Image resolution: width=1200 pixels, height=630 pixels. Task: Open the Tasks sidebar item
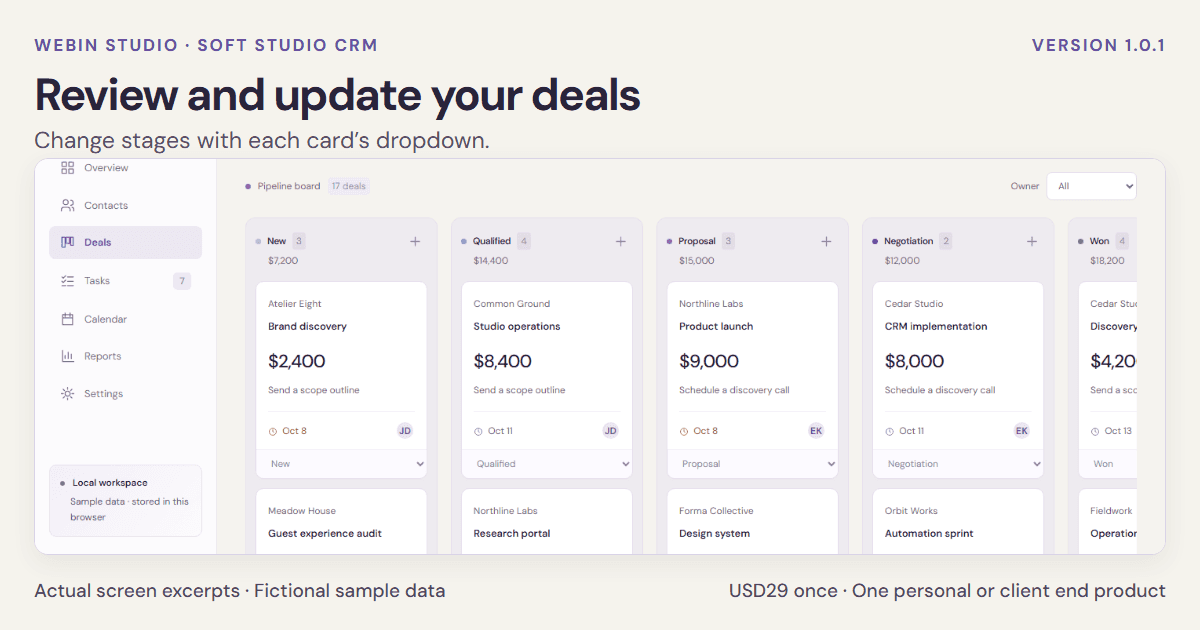[125, 281]
